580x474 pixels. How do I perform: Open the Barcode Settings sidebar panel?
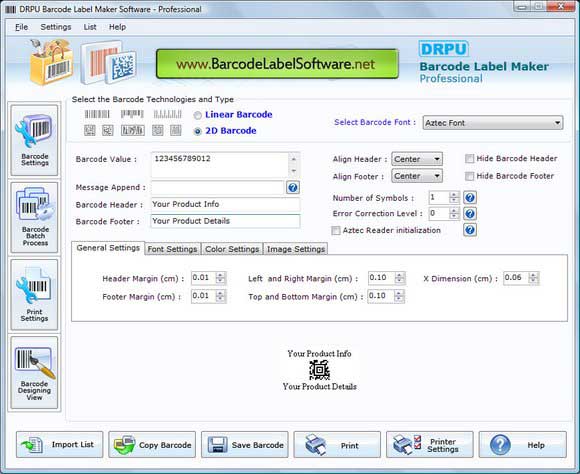coord(34,140)
